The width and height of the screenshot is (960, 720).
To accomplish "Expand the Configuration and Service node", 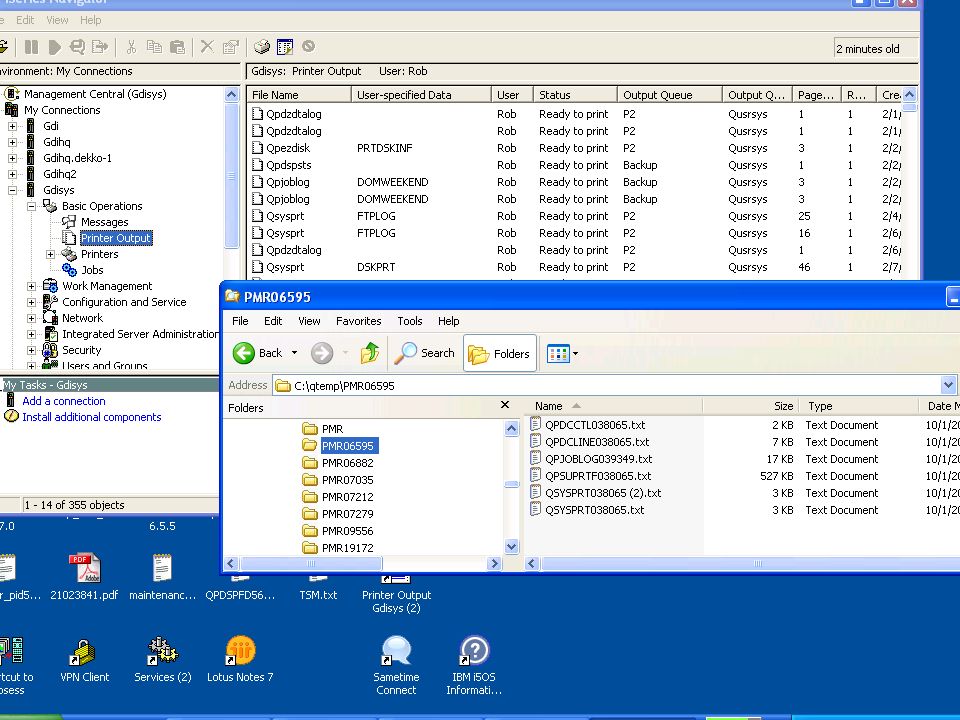I will 31,302.
